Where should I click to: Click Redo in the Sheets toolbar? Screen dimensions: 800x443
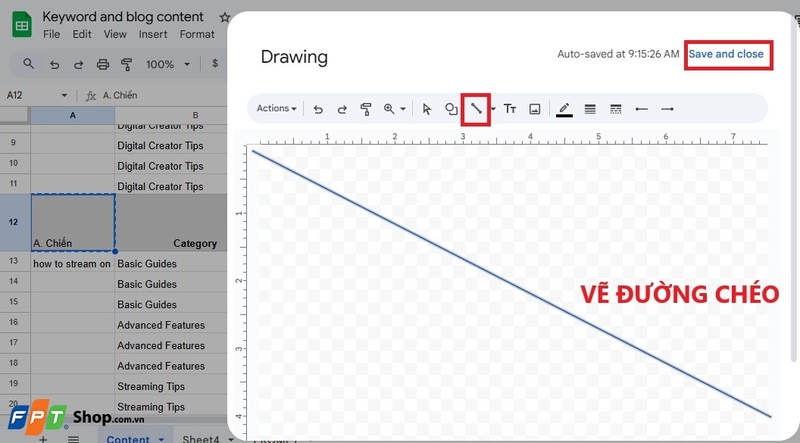pyautogui.click(x=78, y=64)
